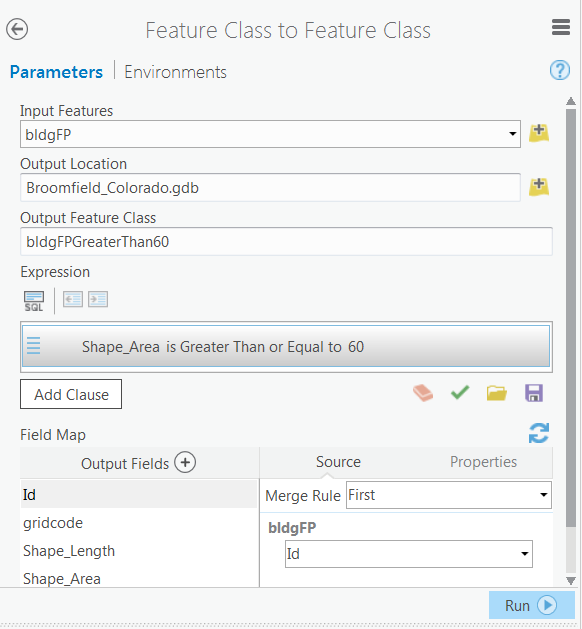The height and width of the screenshot is (629, 582).
Task: Verify the SQL expression checkmark
Action: pyautogui.click(x=460, y=392)
